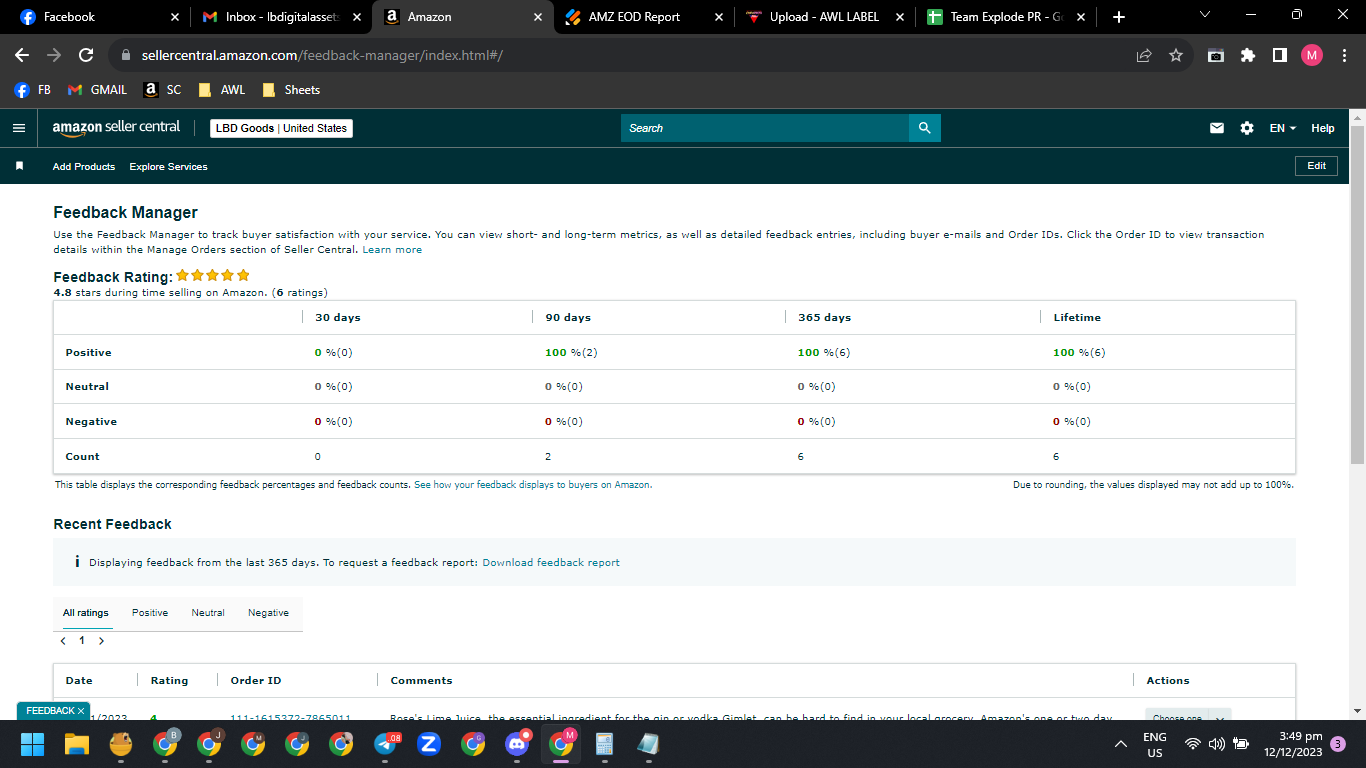Switch to Team Explode PR sheet tab
Screen dimensions: 1366x768
point(1008,17)
